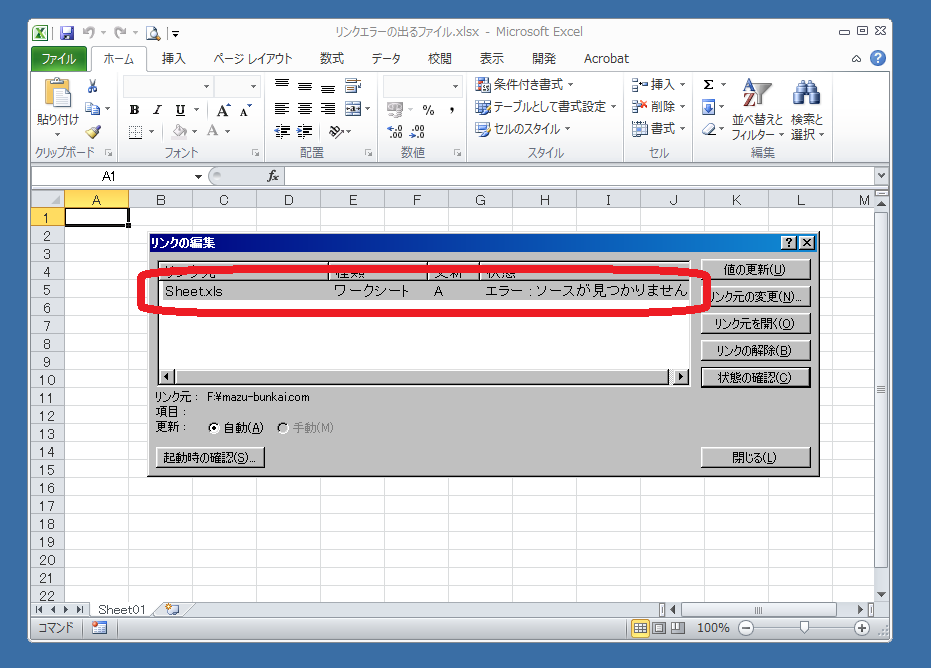The height and width of the screenshot is (668, 931).
Task: Select the 自動 (Automatic) update radio button
Action: [x=215, y=428]
